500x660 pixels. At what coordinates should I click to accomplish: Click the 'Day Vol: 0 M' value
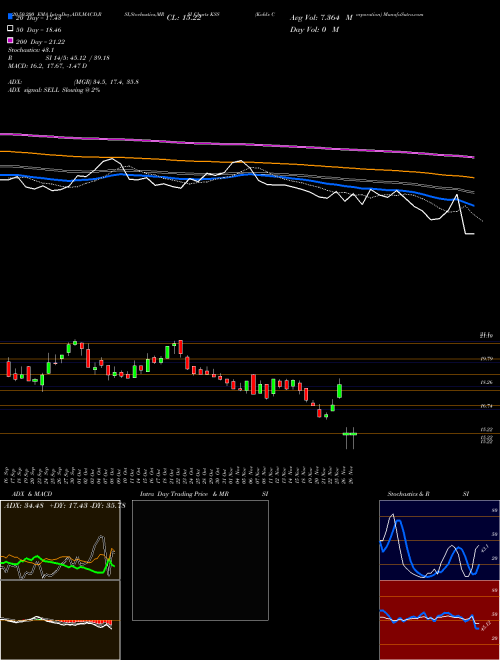click(314, 29)
